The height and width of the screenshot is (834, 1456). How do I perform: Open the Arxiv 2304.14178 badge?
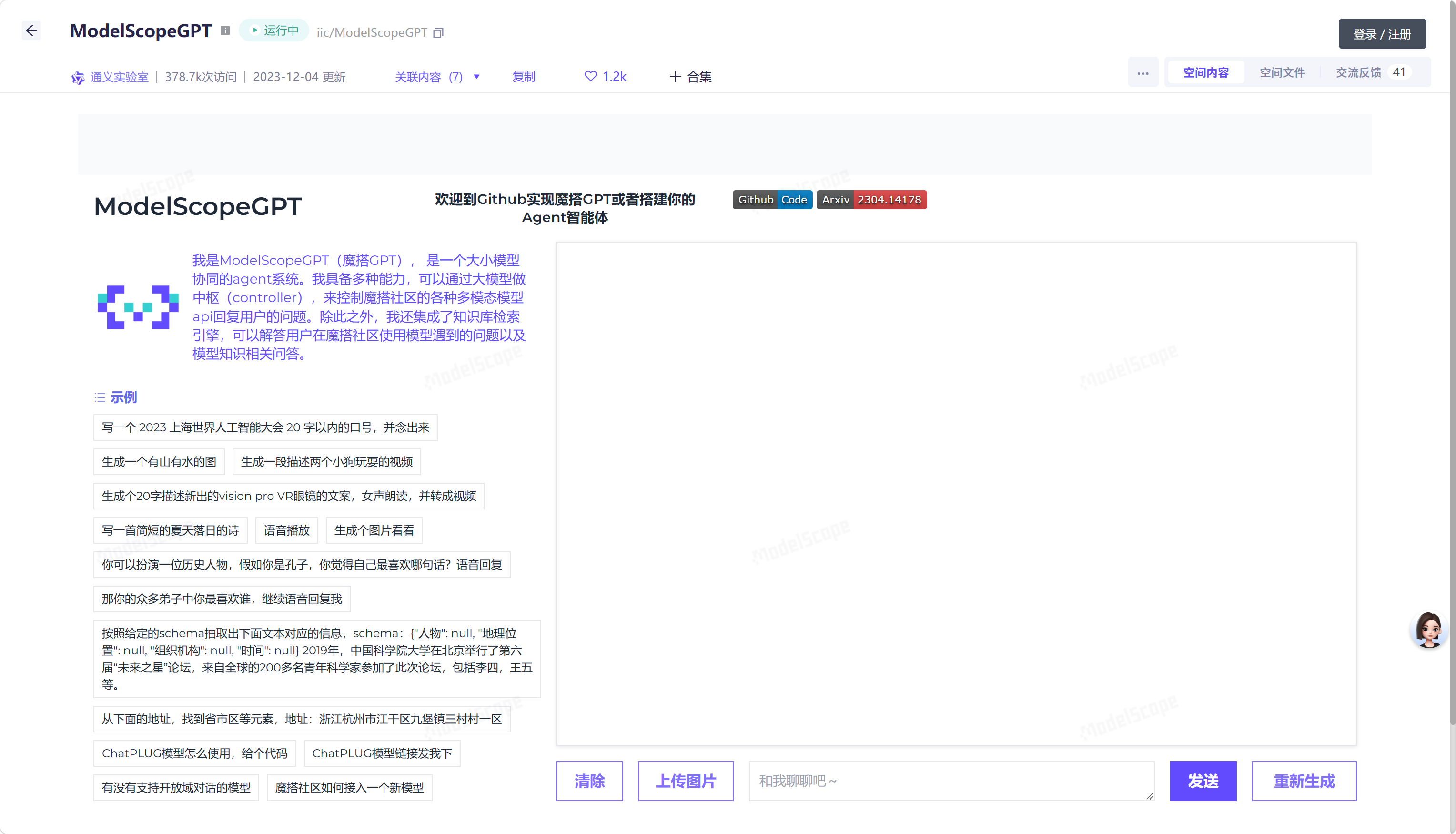871,200
